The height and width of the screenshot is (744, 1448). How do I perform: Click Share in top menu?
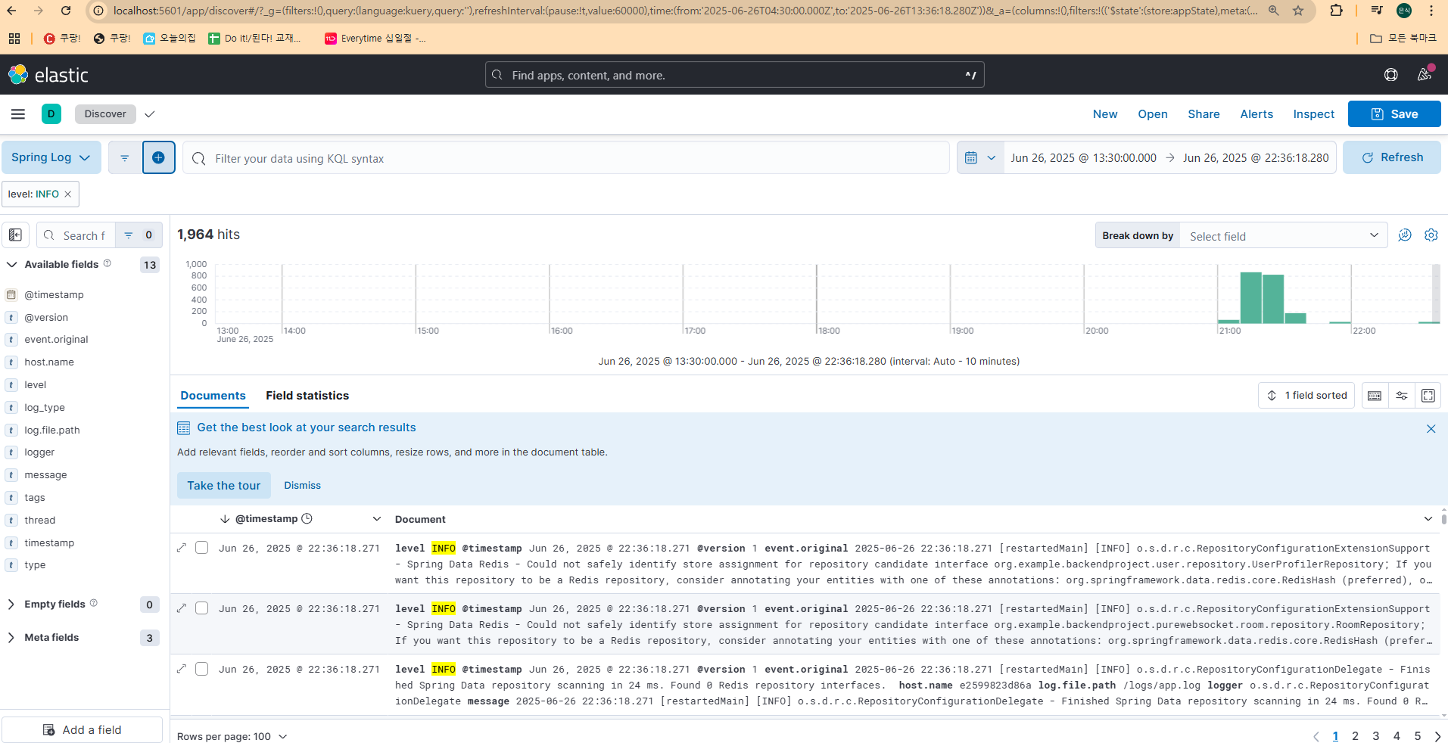(1204, 114)
